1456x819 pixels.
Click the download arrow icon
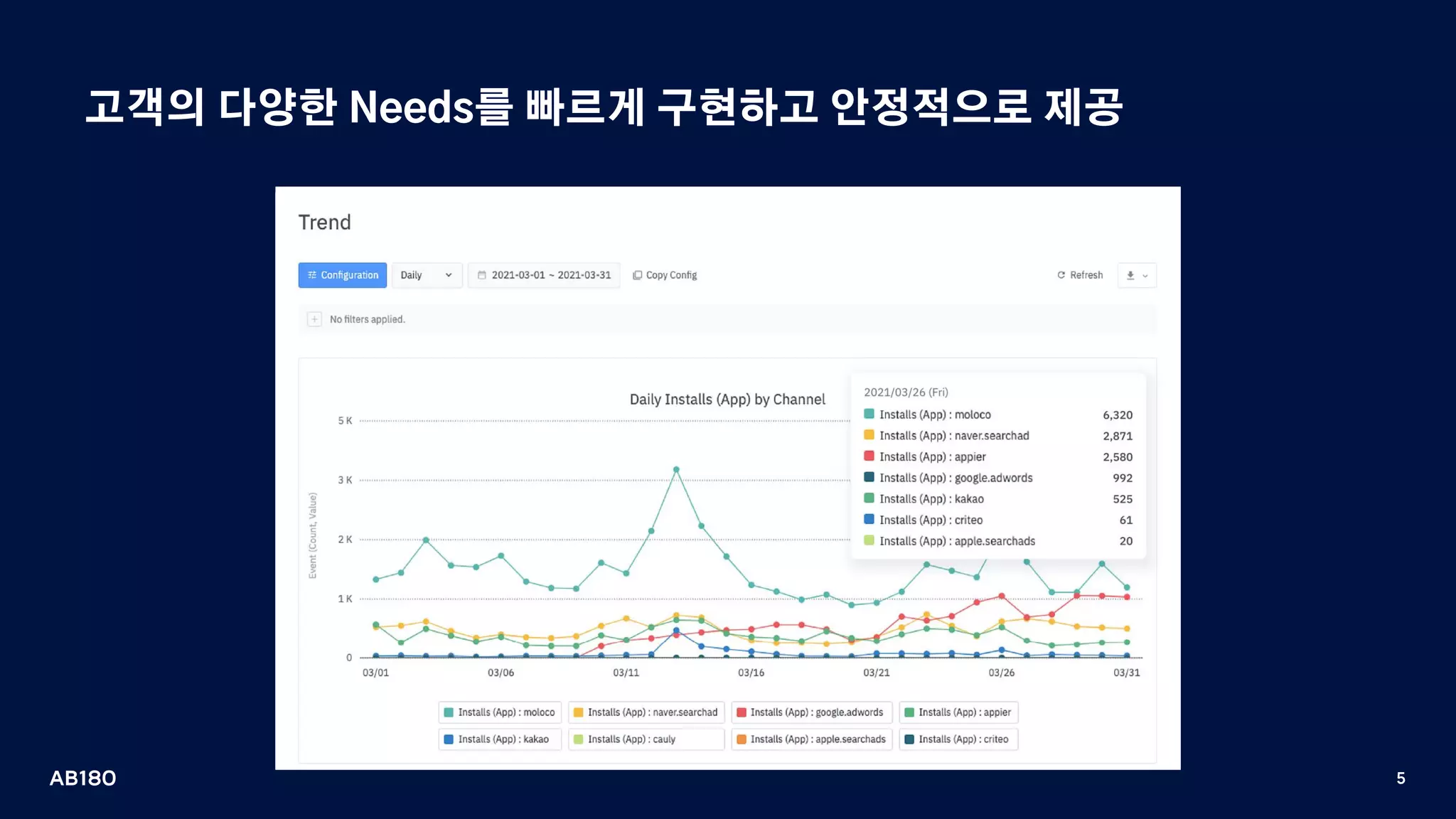[1130, 275]
